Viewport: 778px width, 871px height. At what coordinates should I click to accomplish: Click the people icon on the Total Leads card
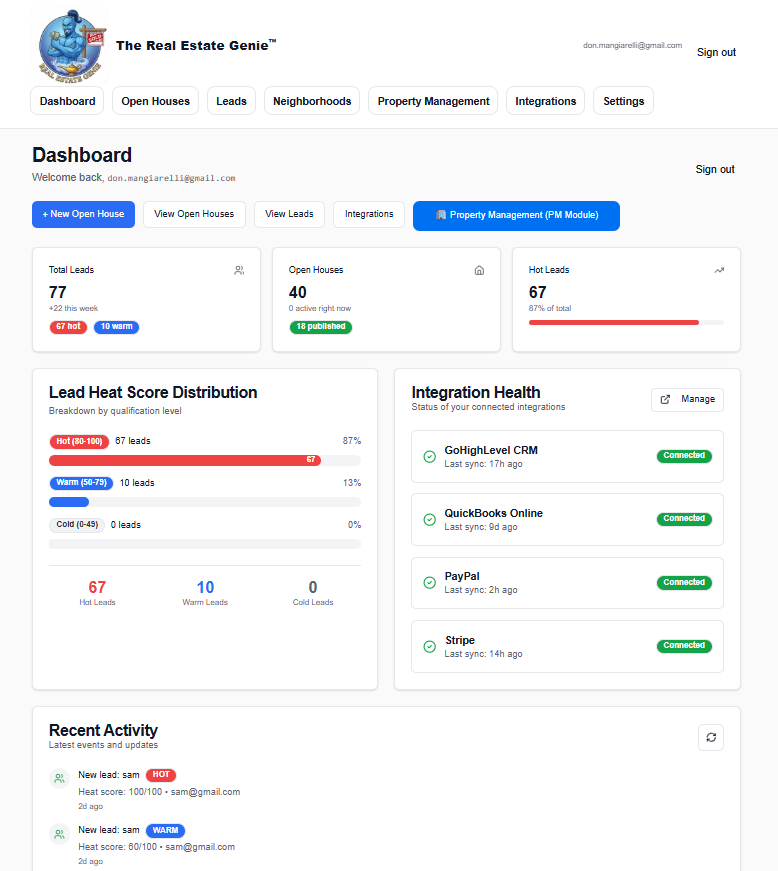pos(239,270)
